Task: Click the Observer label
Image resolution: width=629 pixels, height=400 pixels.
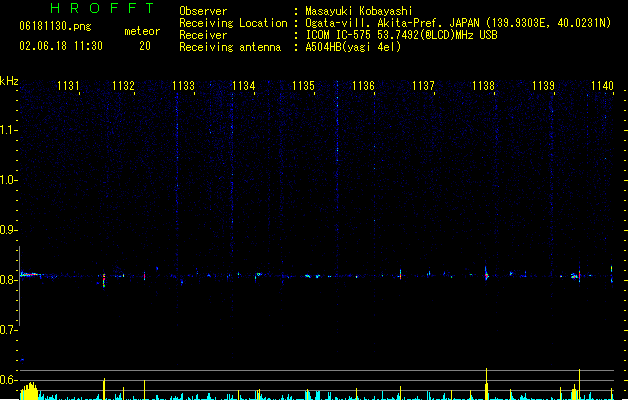Action: pyautogui.click(x=203, y=11)
